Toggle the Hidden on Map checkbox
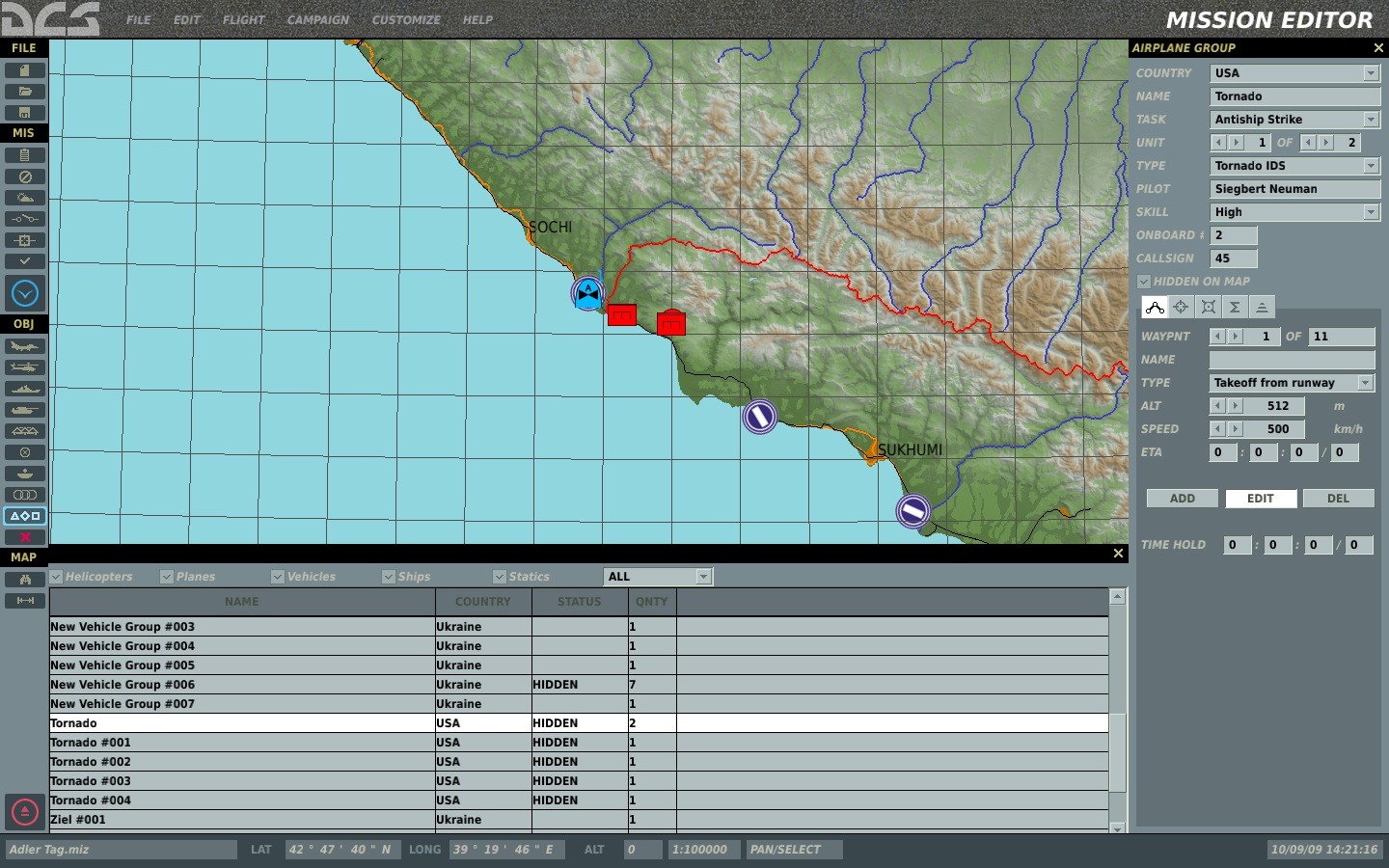 1144,282
